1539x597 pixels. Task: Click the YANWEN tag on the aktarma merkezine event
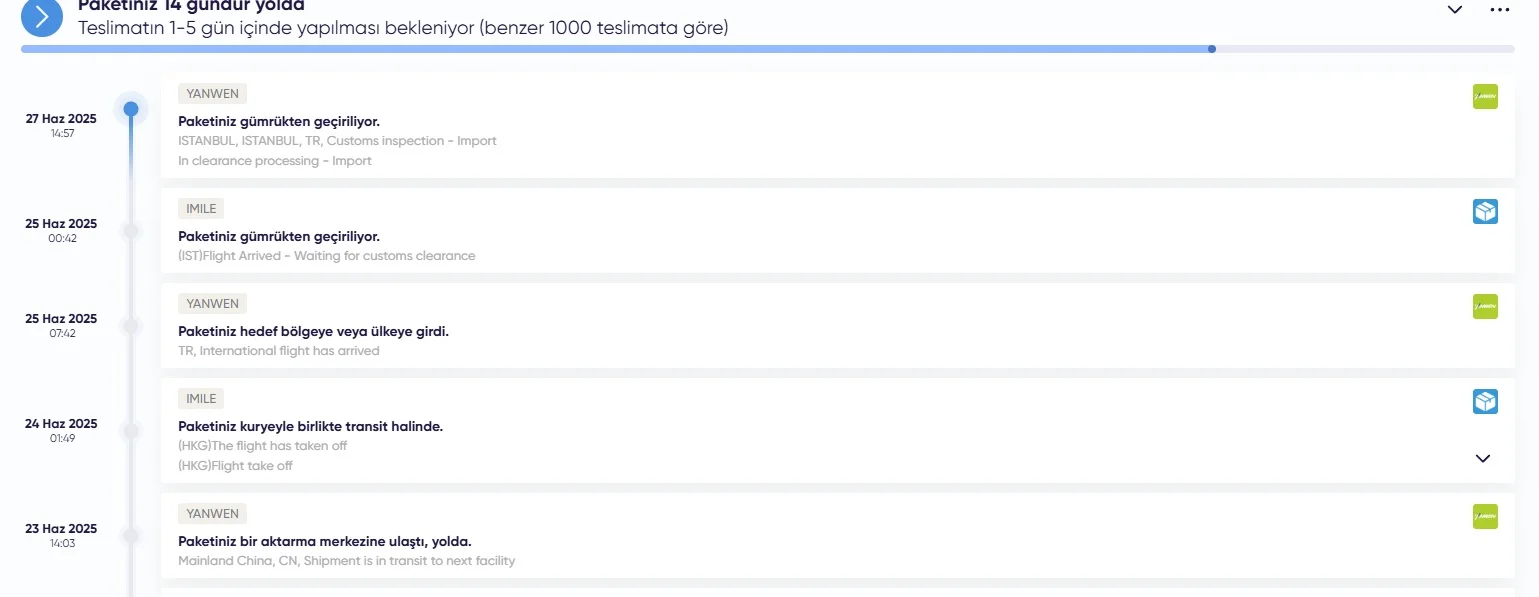[x=212, y=514]
